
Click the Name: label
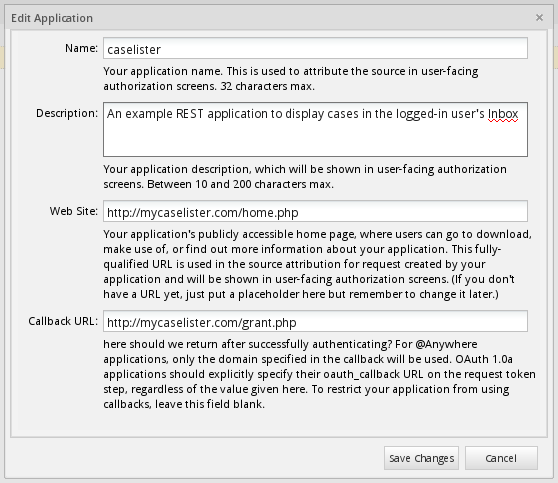coord(81,48)
